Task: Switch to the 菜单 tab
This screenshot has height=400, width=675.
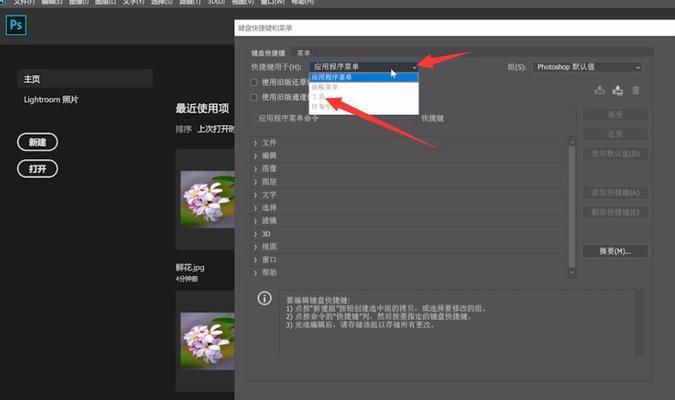Action: [303, 53]
